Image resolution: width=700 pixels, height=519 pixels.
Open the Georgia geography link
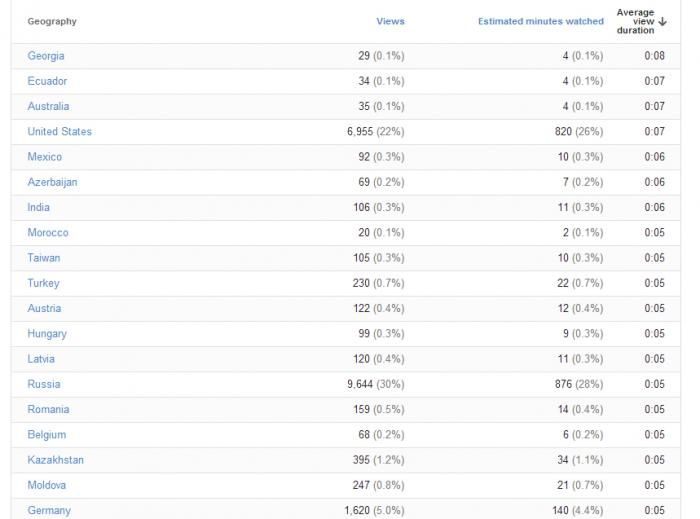(x=46, y=56)
